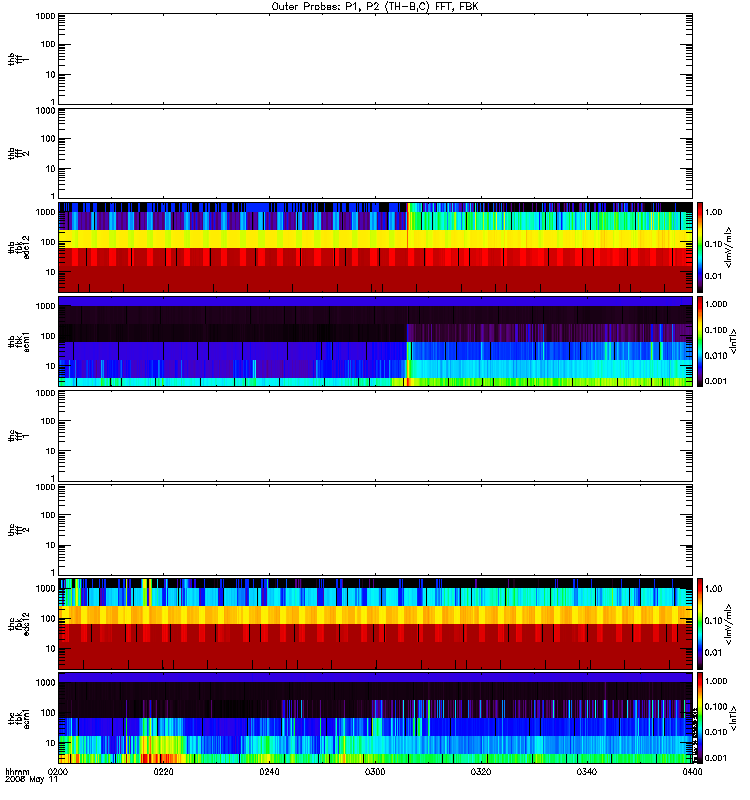Click the thb fbk edc12 color bar
The width and height of the screenshot is (750, 800).
pos(700,247)
